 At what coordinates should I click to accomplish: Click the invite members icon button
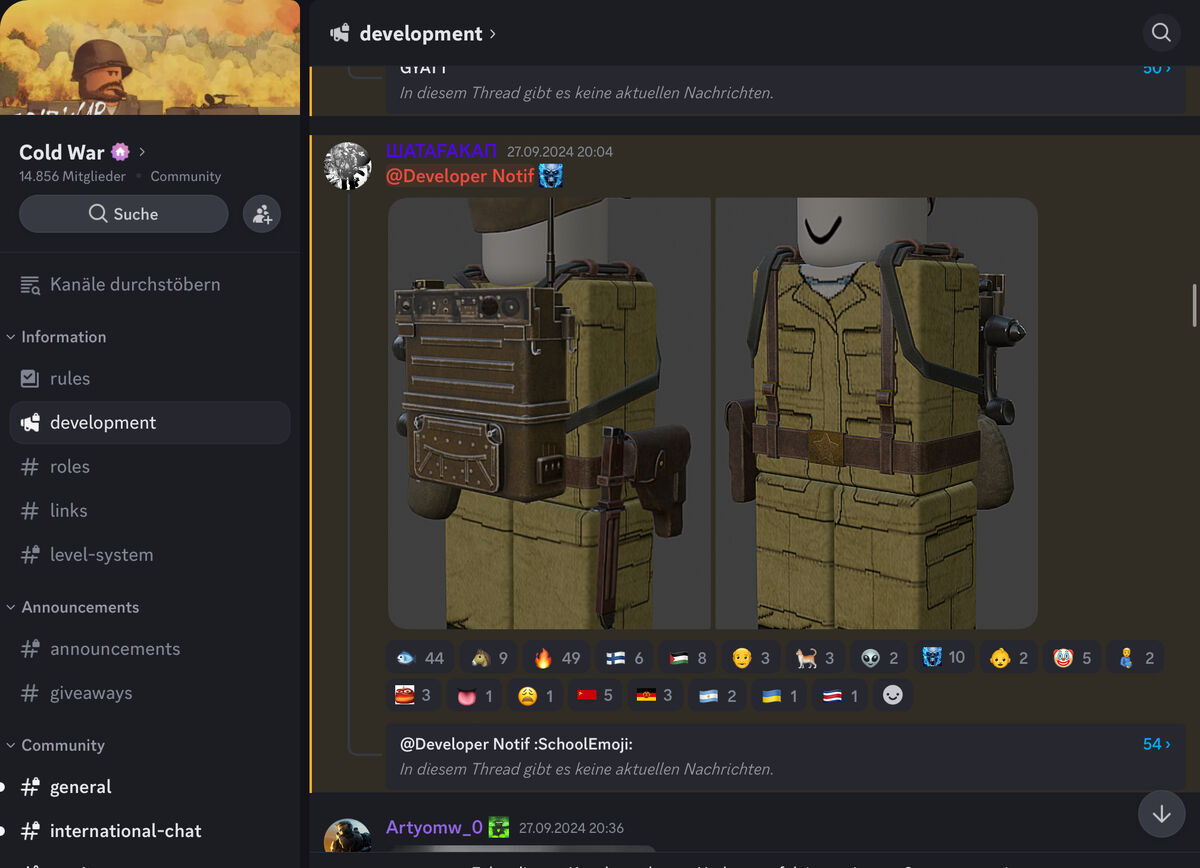[262, 214]
